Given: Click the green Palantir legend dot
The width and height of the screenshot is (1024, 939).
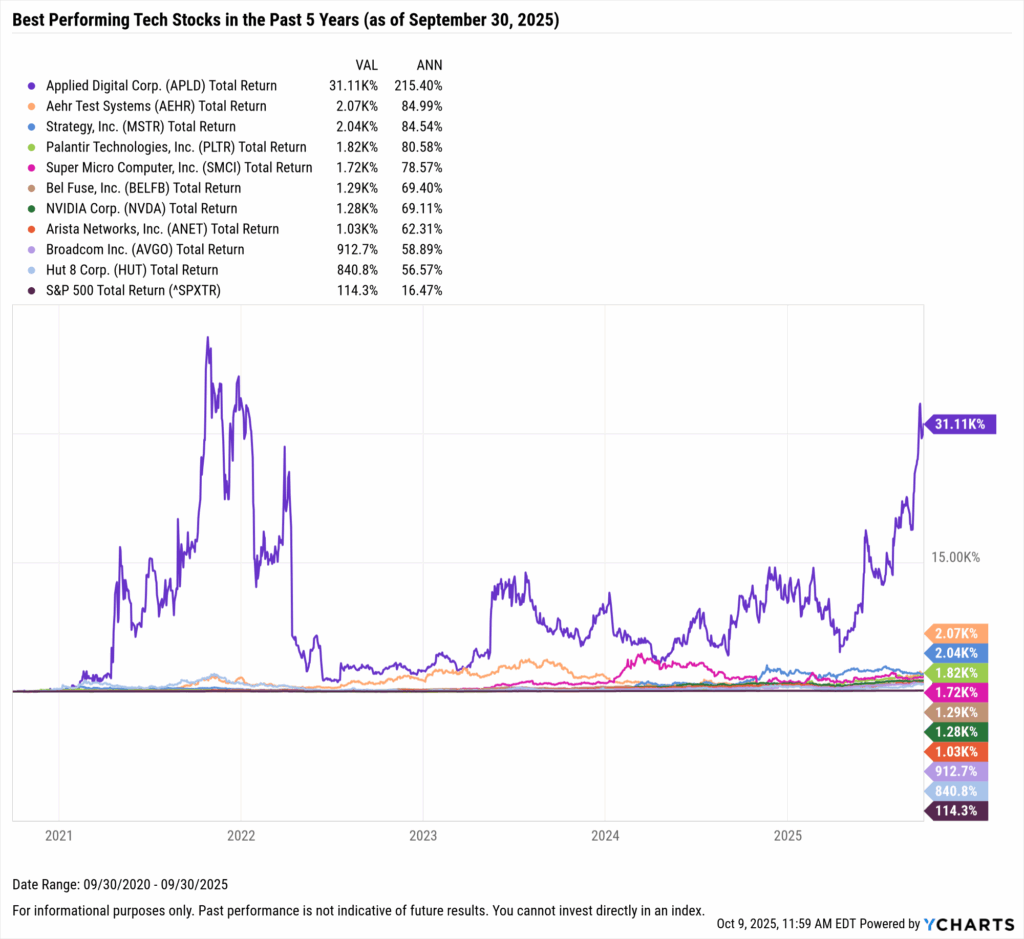Looking at the screenshot, I should coord(35,147).
